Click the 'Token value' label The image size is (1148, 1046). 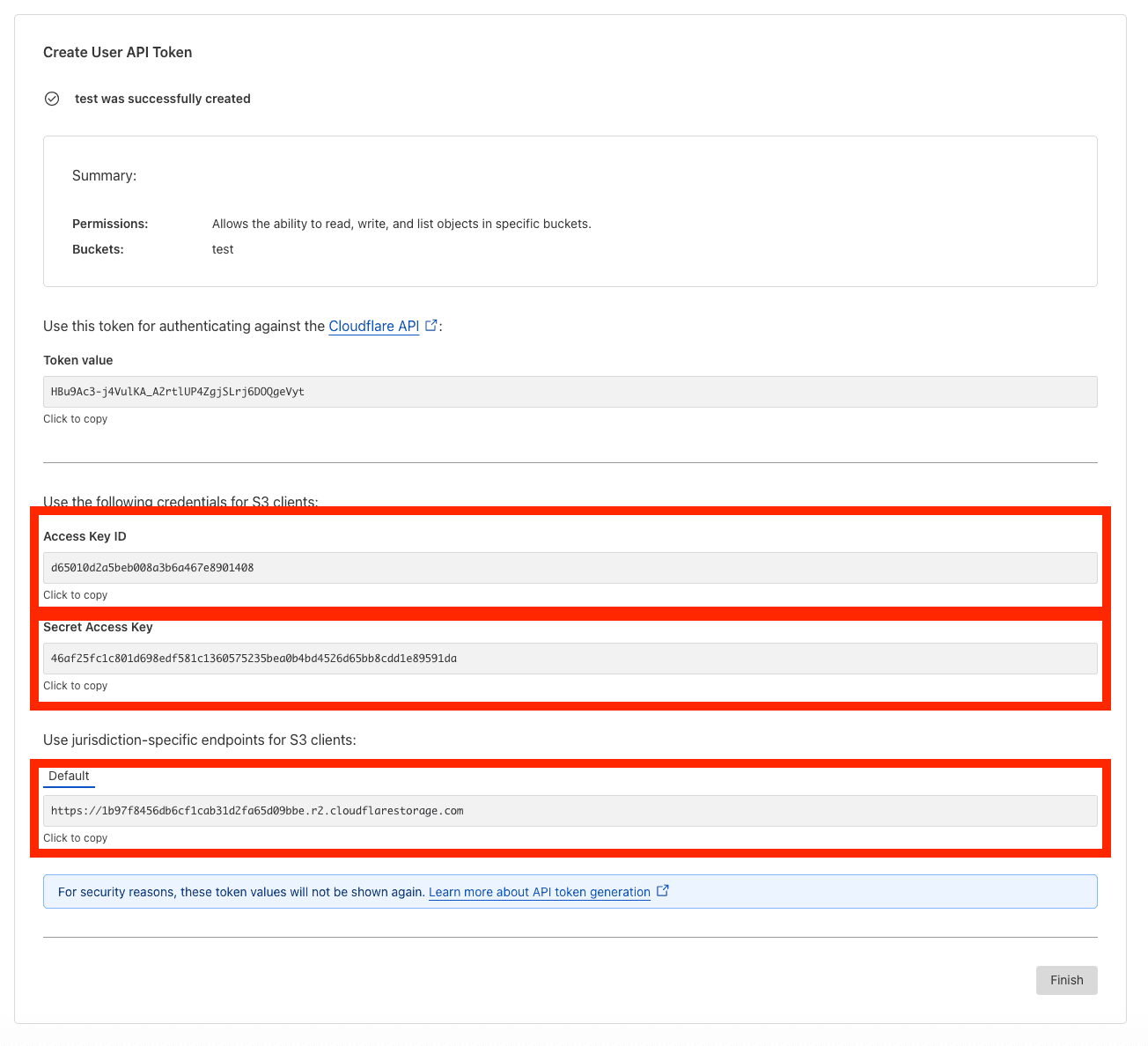click(x=78, y=360)
